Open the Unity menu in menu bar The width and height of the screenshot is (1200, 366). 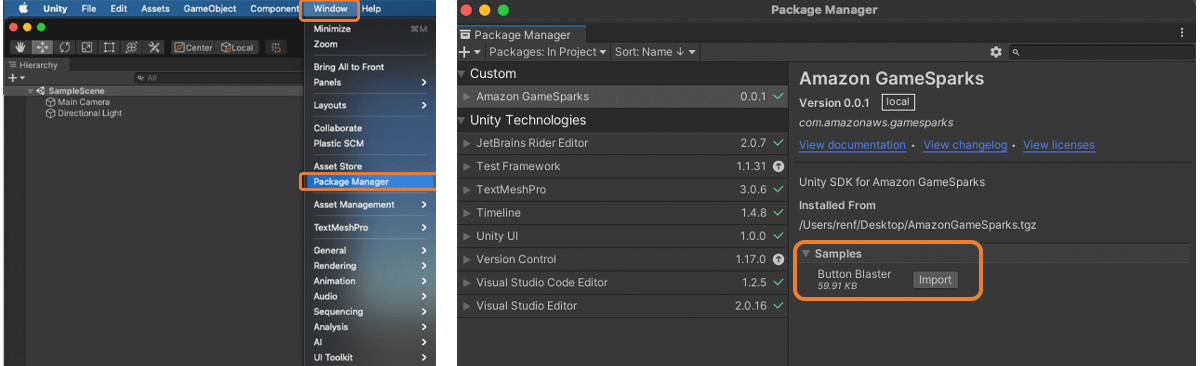pyautogui.click(x=55, y=9)
